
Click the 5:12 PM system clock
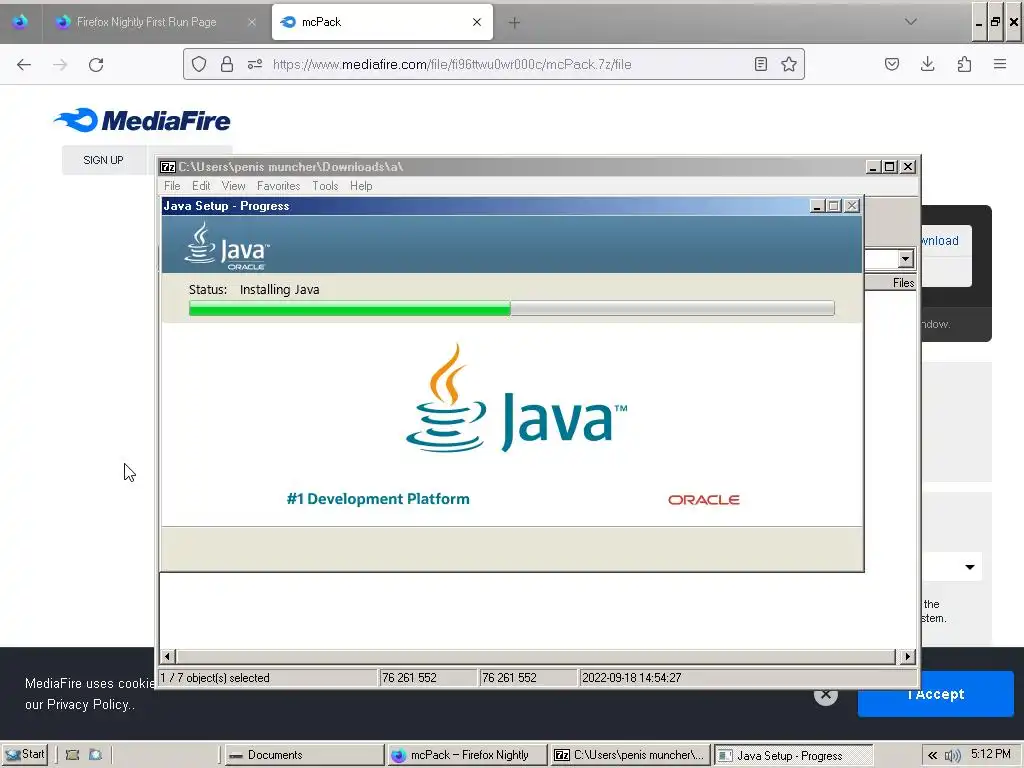pyautogui.click(x=991, y=754)
